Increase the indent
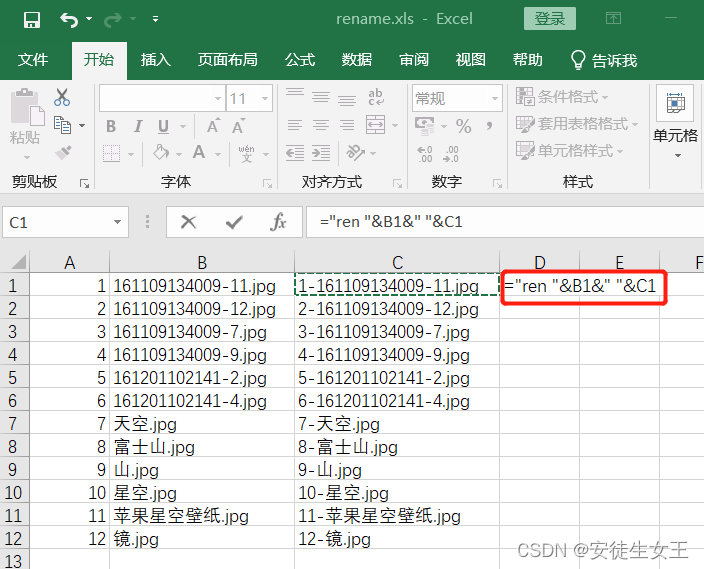Image resolution: width=704 pixels, height=569 pixels. tap(321, 153)
